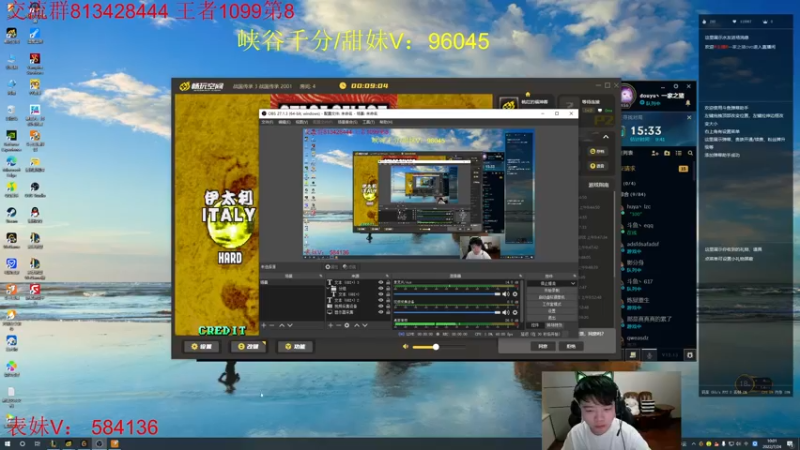This screenshot has height=450, width=800.
Task: Open the OBS Tools menu
Action: pyautogui.click(x=368, y=122)
